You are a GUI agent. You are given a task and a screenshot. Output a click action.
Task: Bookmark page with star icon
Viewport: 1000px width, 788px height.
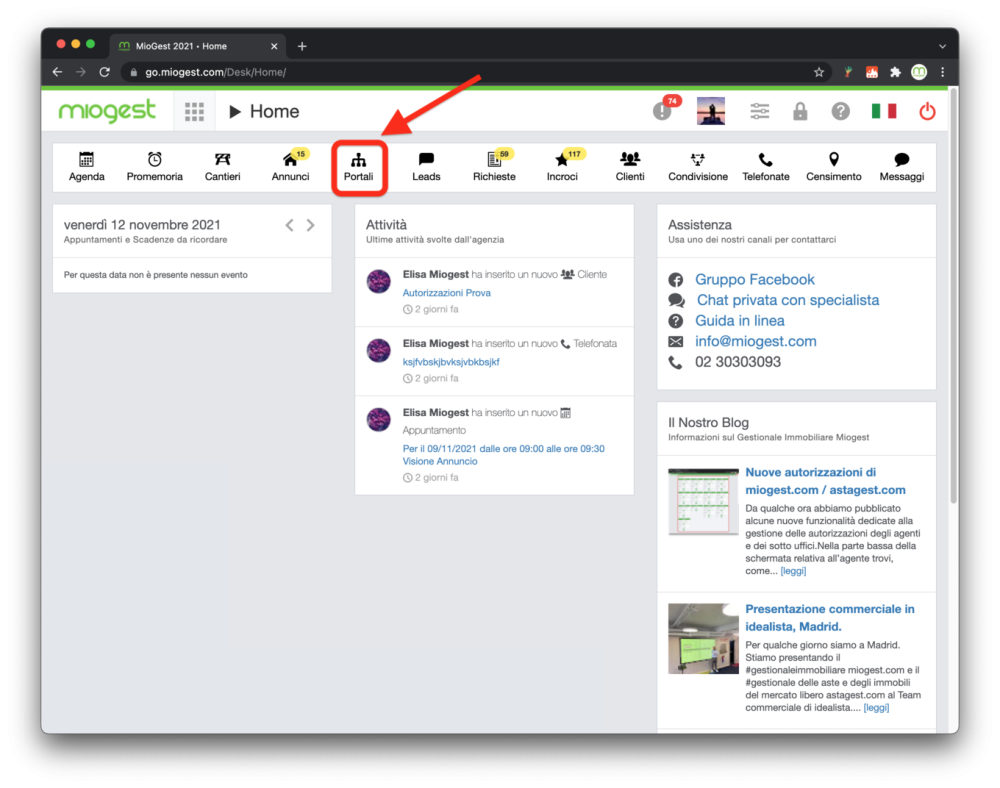pyautogui.click(x=819, y=72)
